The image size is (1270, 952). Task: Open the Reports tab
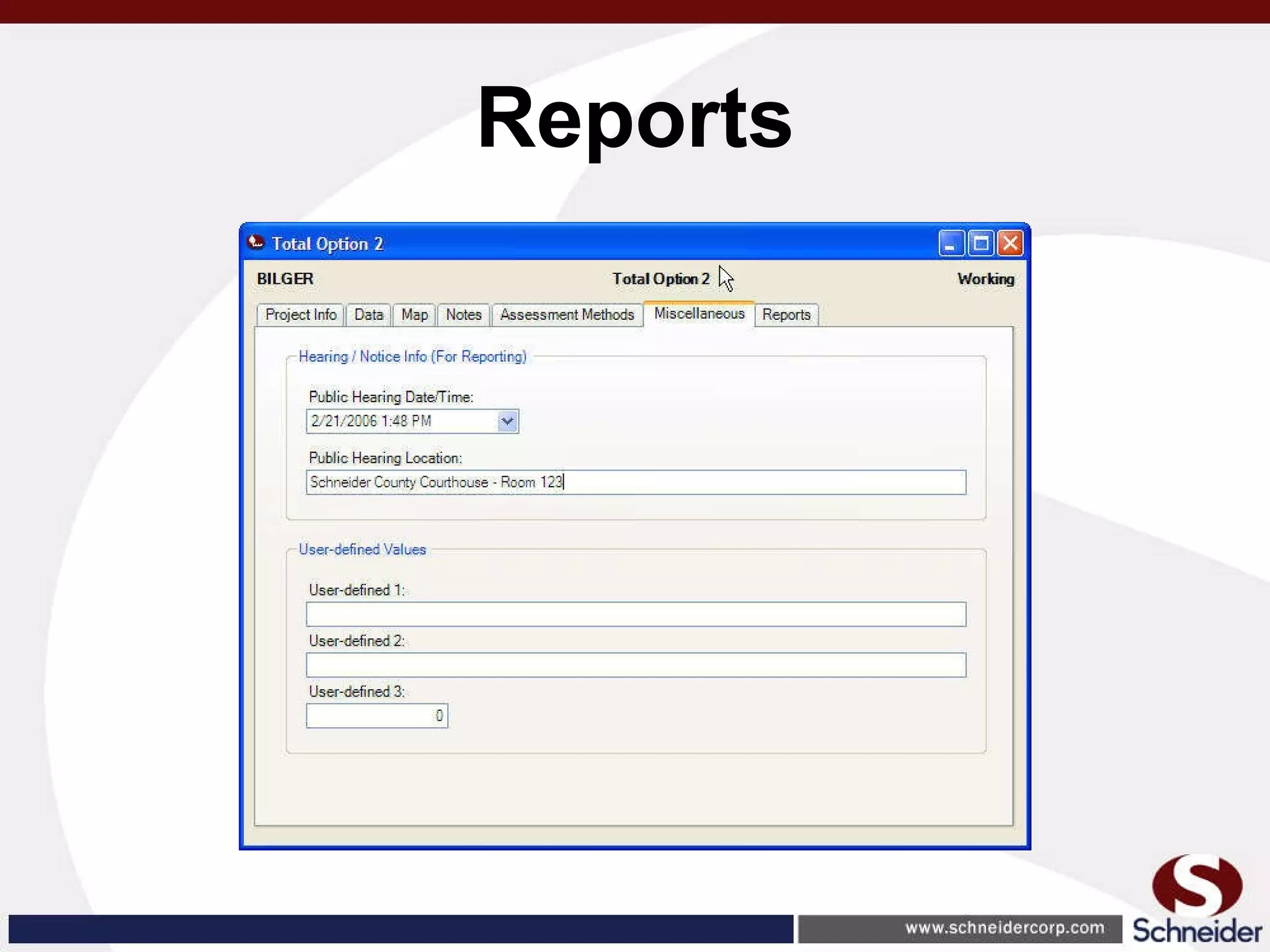click(786, 315)
